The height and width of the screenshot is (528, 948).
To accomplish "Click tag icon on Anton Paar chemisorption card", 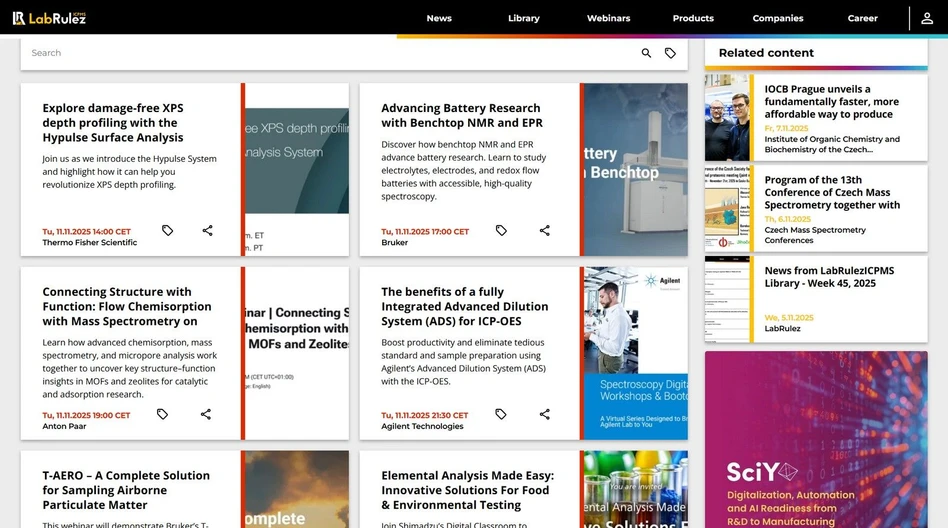I will coord(162,414).
